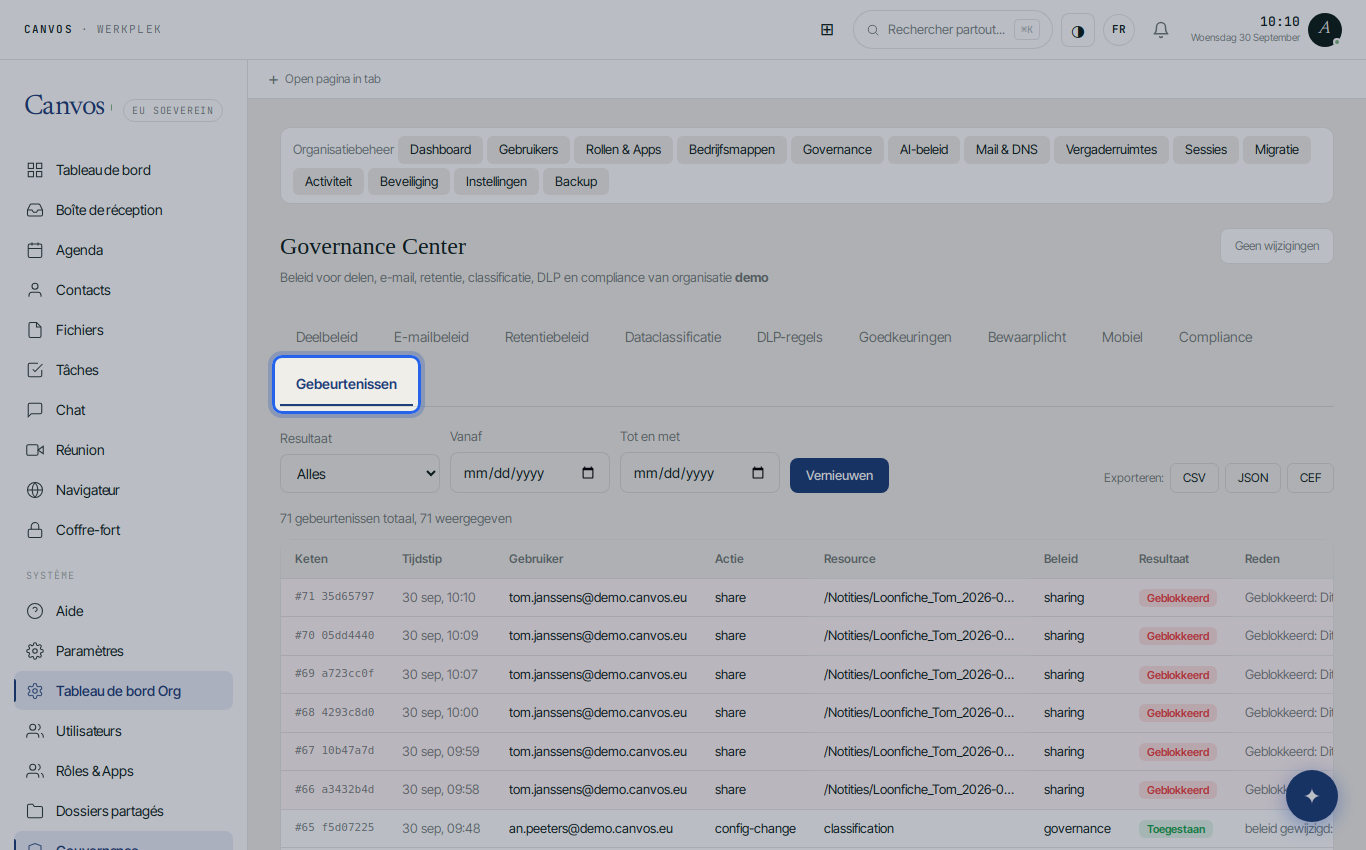The width and height of the screenshot is (1366, 850).
Task: Open Contacts in the sidebar
Action: (124, 290)
